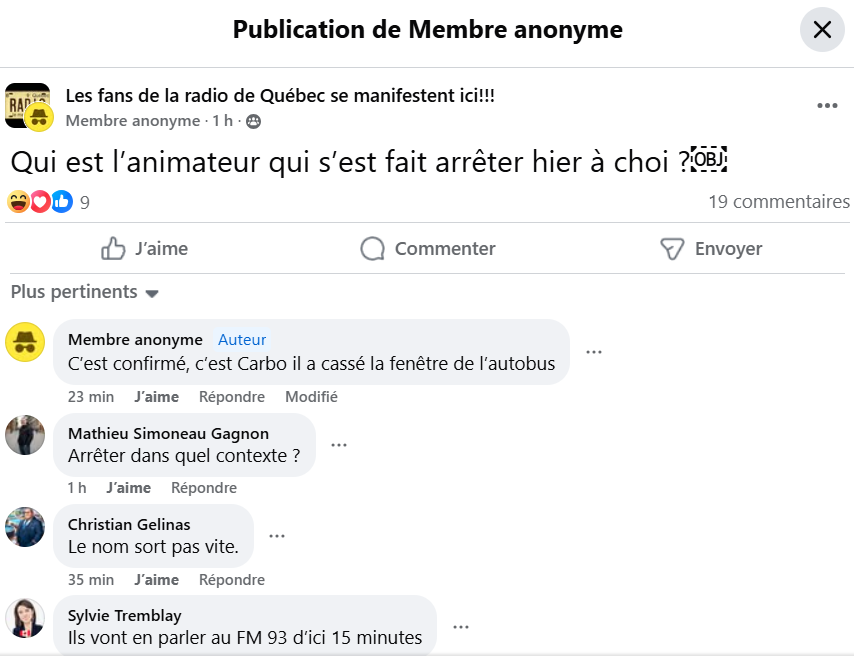Click Christian Gelinas's profile name
854x668 pixels.
129,524
